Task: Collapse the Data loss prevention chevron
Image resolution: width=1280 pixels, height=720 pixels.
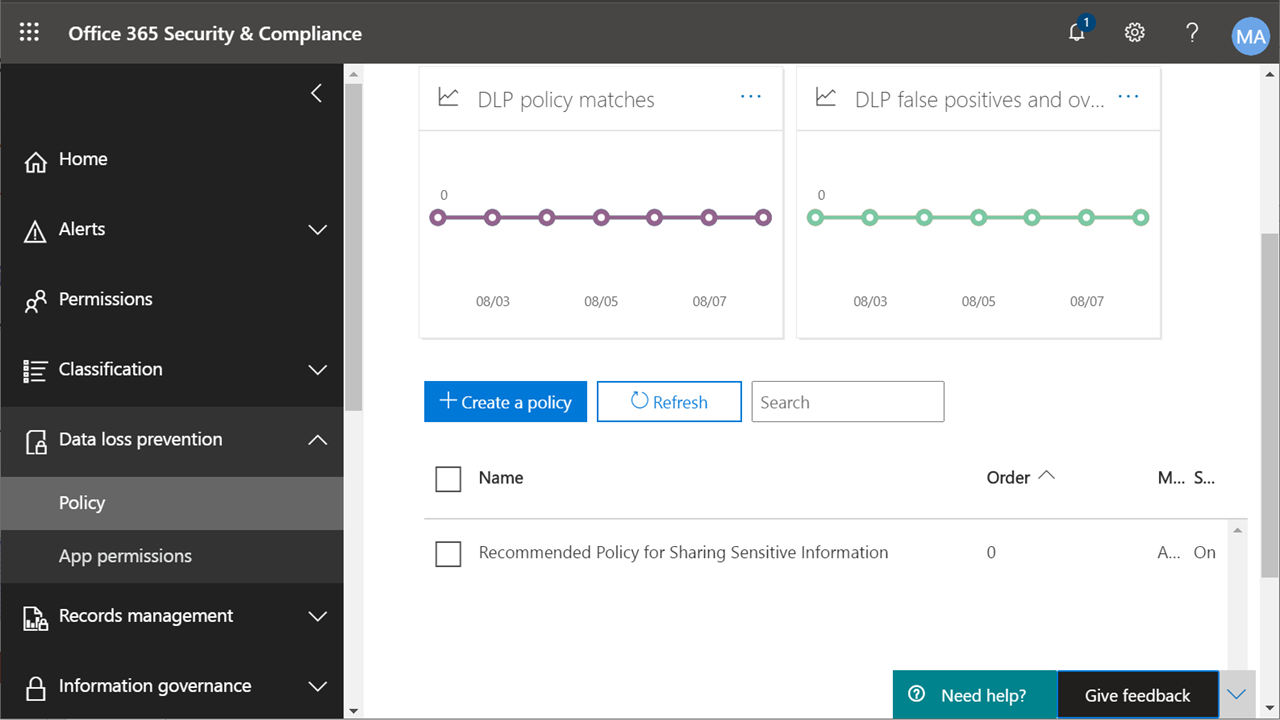Action: tap(318, 440)
